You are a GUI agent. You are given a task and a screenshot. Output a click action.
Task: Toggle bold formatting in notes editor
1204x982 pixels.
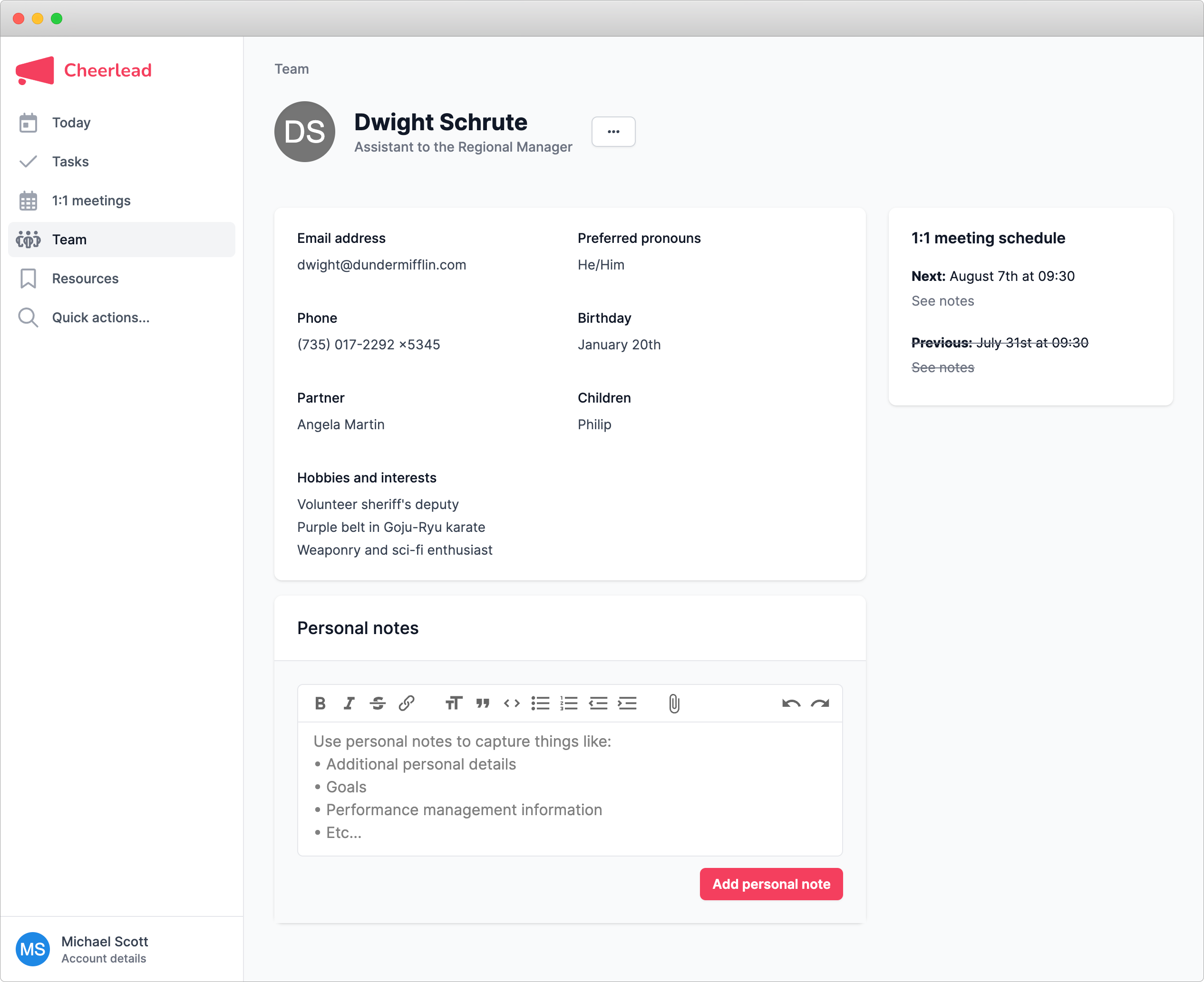320,703
